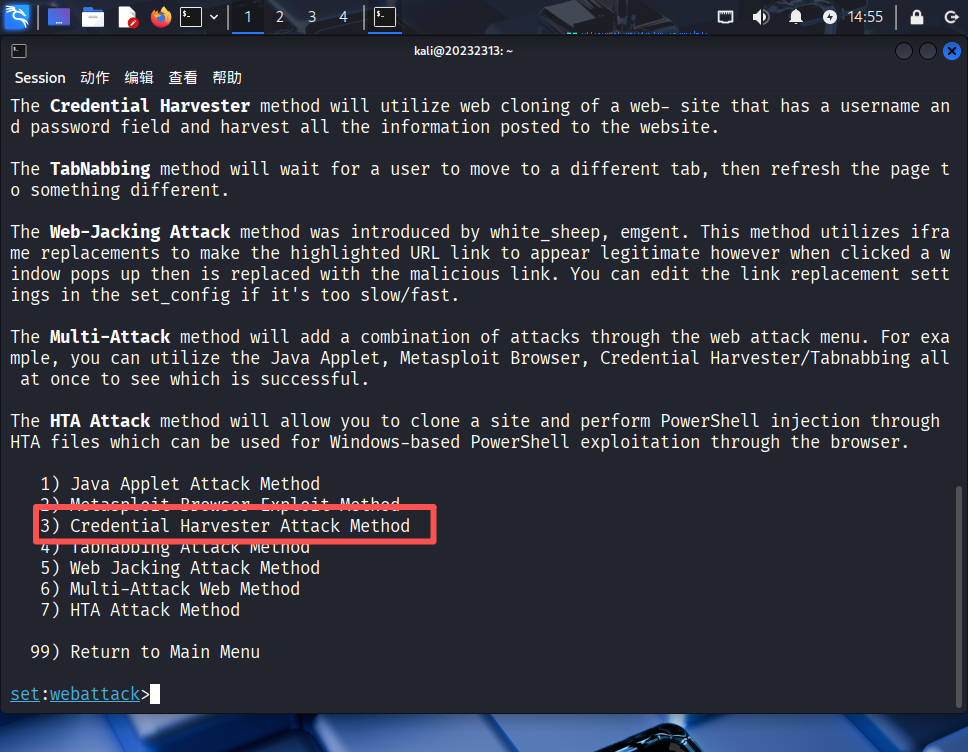
Task: Maximize the terminal window
Action: pyautogui.click(x=928, y=51)
